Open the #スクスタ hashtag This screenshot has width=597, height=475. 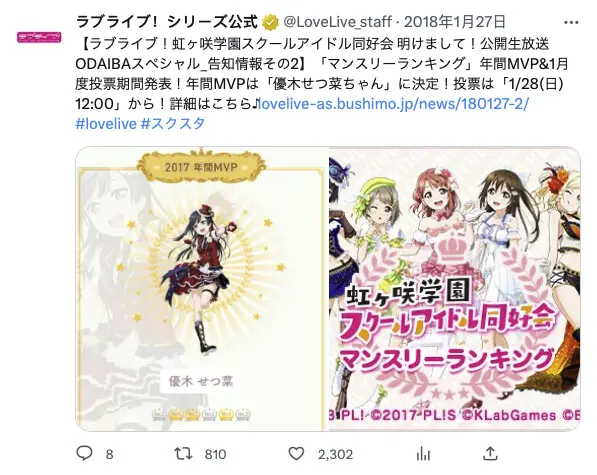tap(173, 124)
